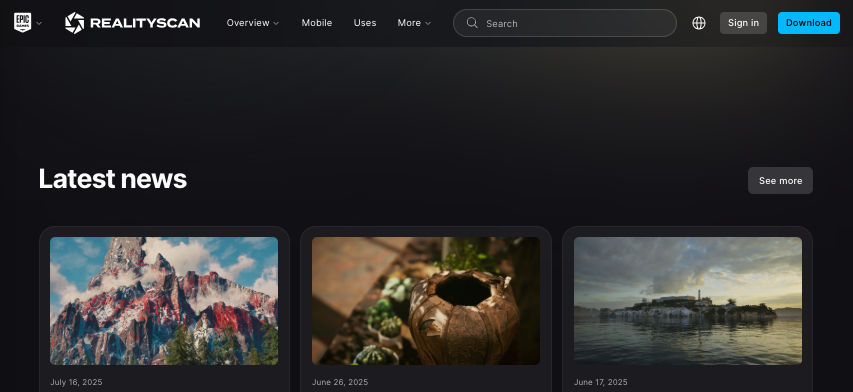The height and width of the screenshot is (392, 853).
Task: Open the mountain landscape news thumbnail
Action: click(x=164, y=301)
